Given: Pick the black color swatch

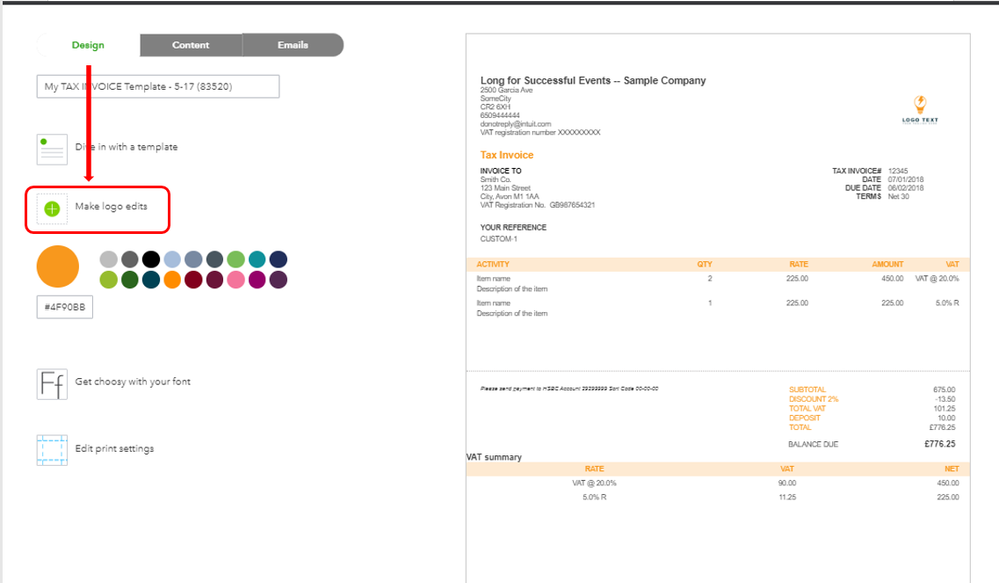Looking at the screenshot, I should (x=151, y=259).
